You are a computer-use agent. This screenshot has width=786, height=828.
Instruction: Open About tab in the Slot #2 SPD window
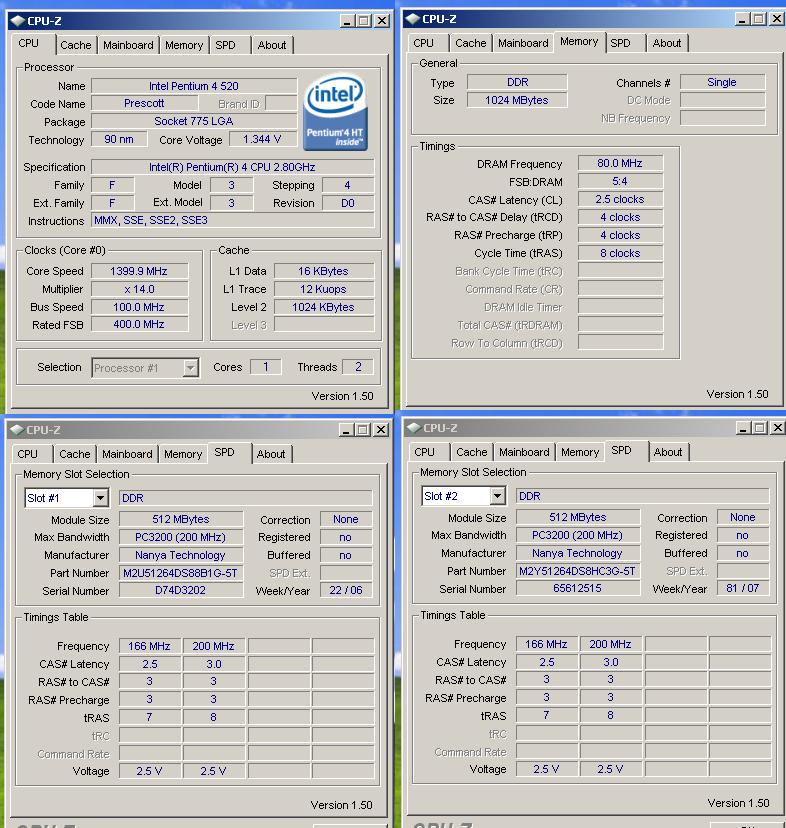[x=668, y=452]
